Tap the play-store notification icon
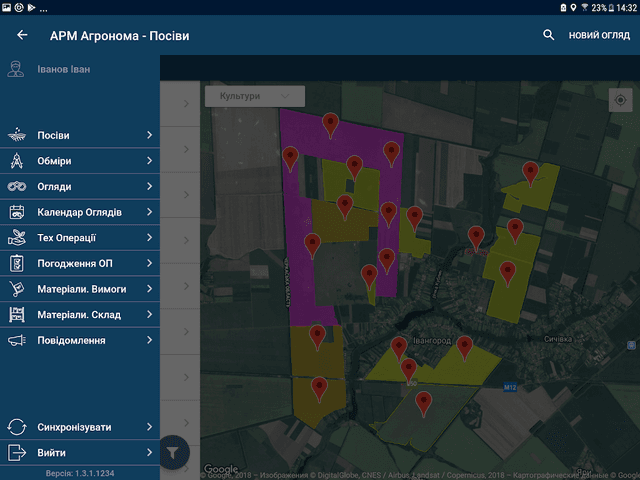640x480 pixels. click(31, 7)
